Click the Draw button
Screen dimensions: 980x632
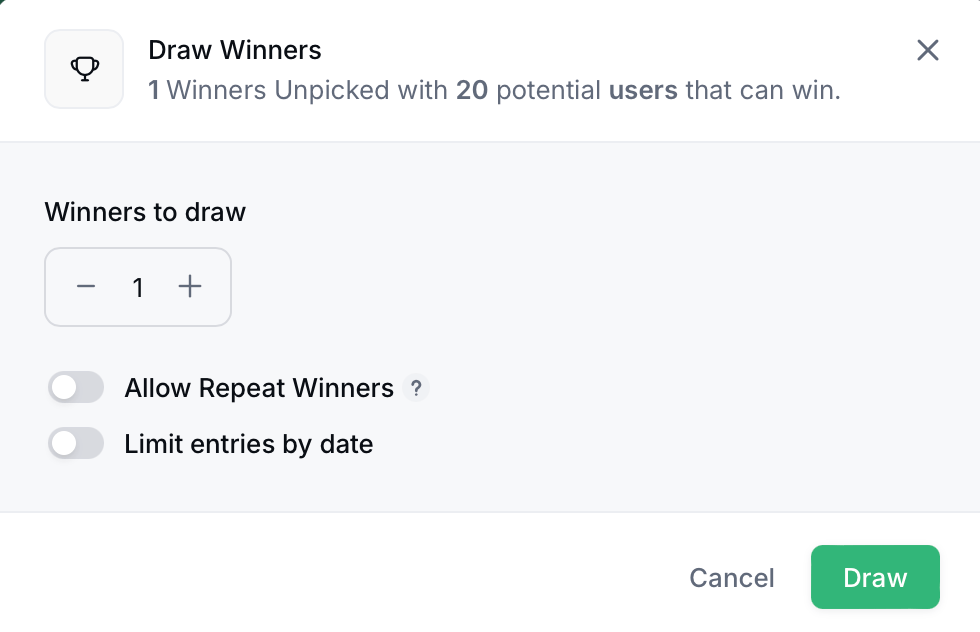[874, 577]
